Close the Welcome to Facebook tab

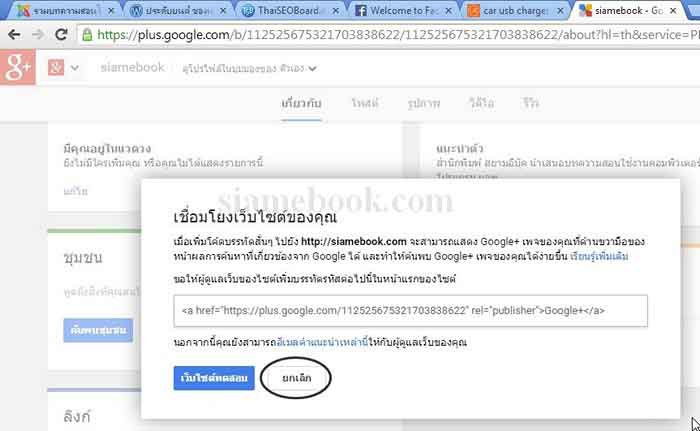coord(448,10)
